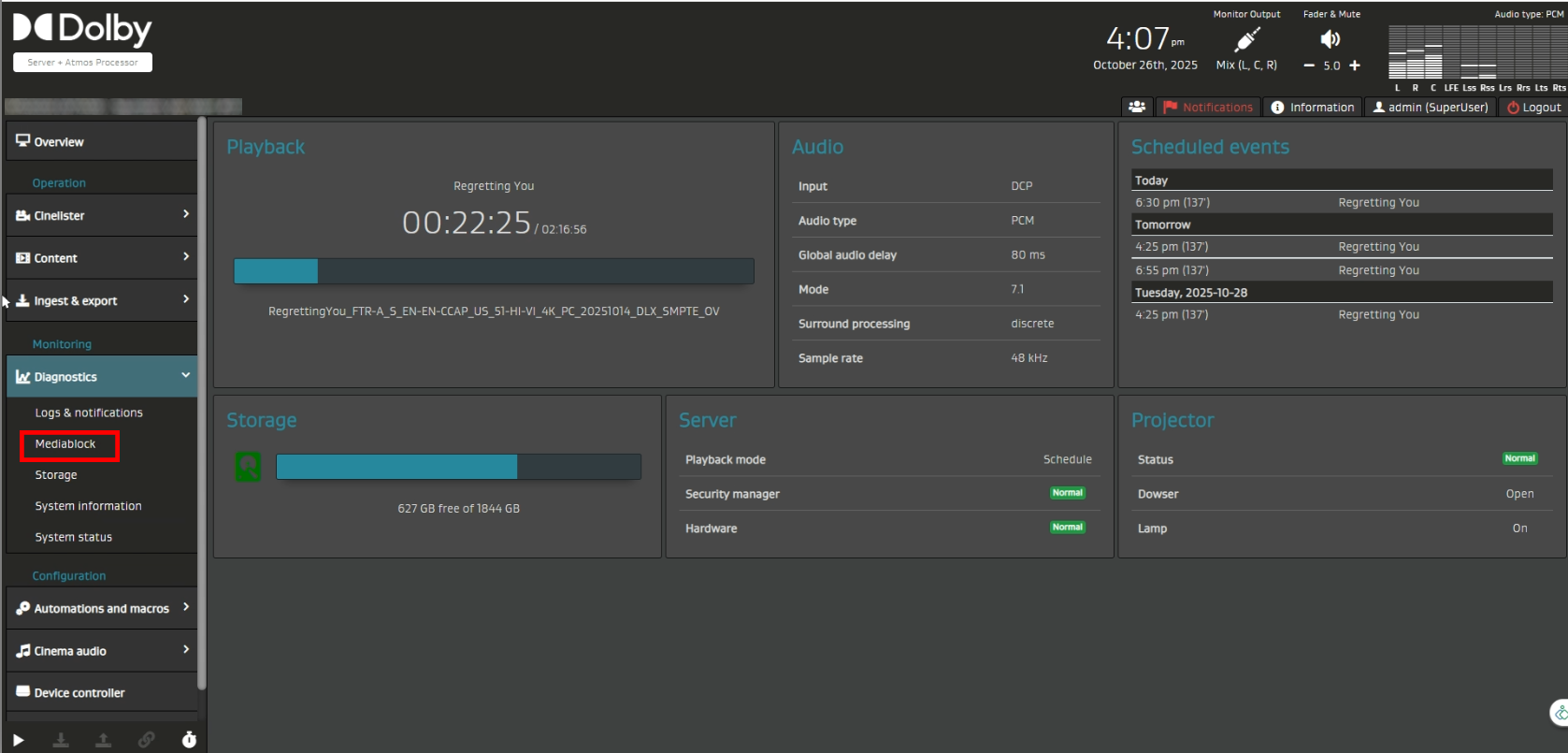Viewport: 1568px width, 753px height.
Task: Click the monitor output audio jack icon
Action: [x=1246, y=40]
